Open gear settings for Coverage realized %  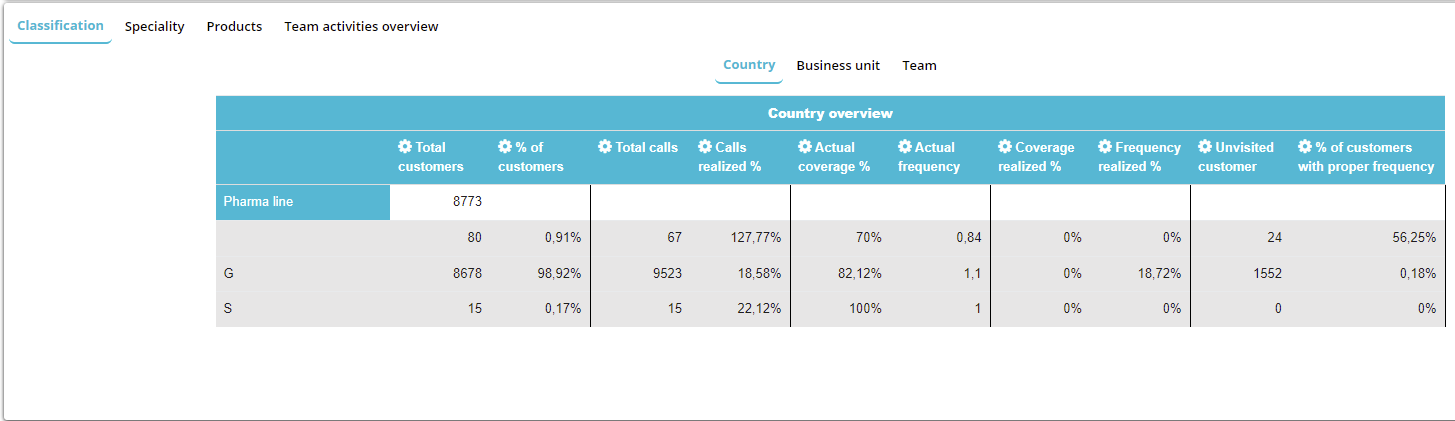pyautogui.click(x=1005, y=147)
